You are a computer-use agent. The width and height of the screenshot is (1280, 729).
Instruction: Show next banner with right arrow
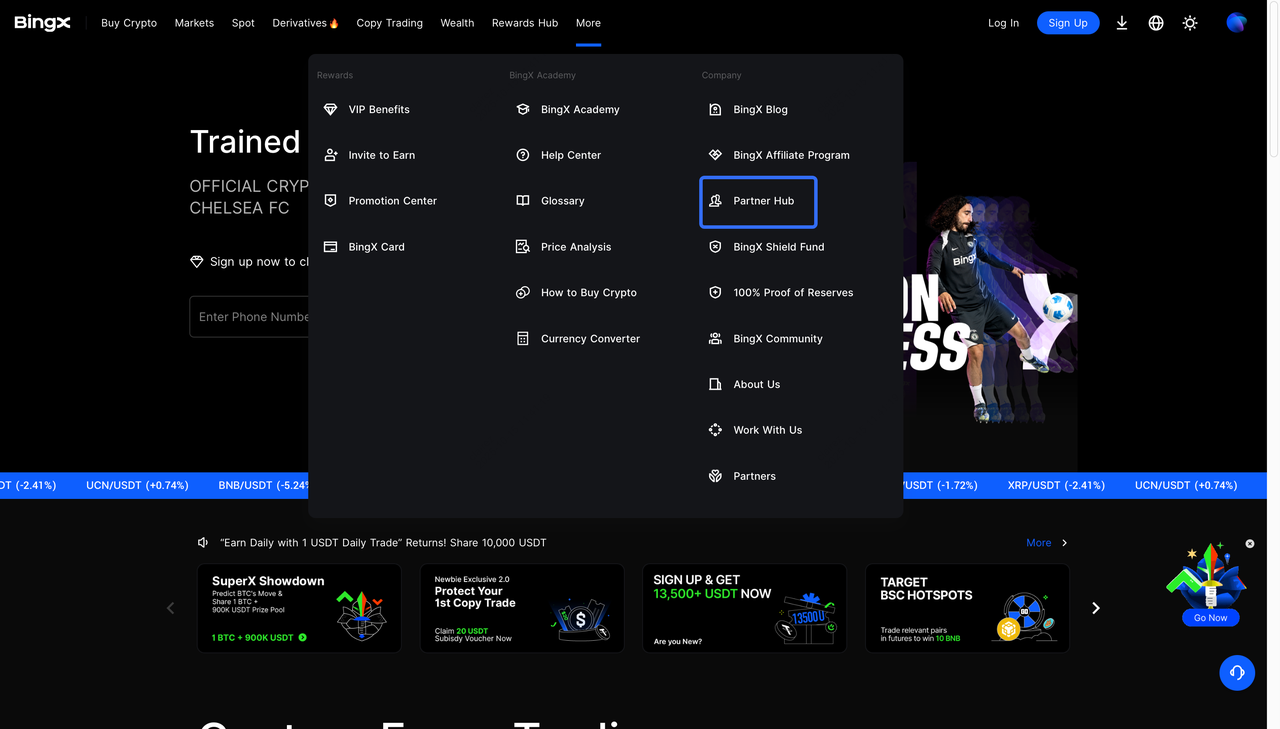(x=1096, y=608)
